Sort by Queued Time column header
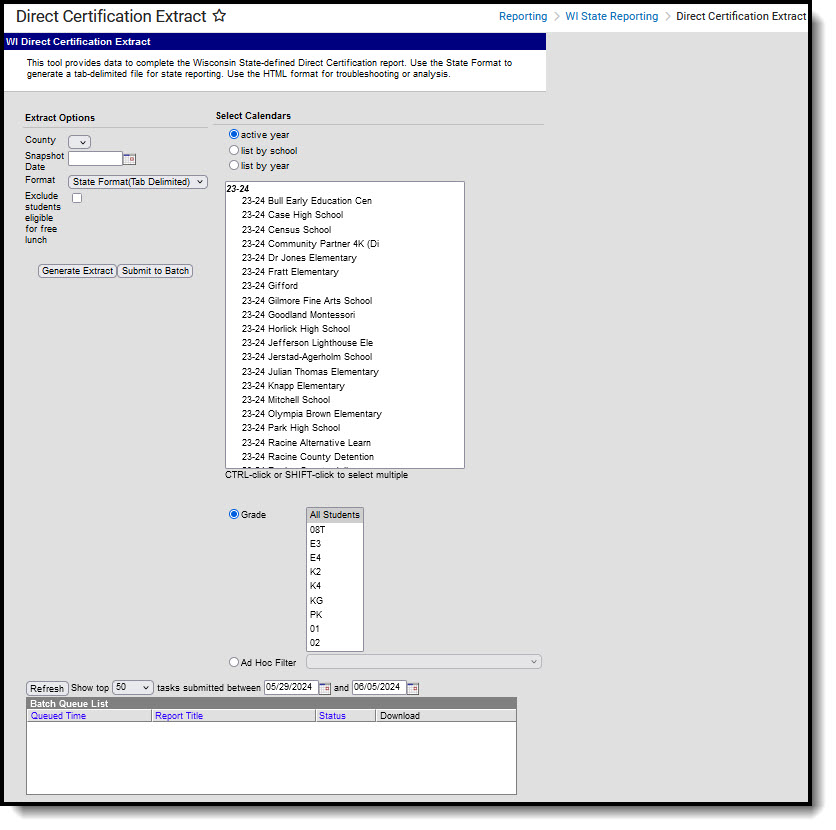 click(x=58, y=716)
